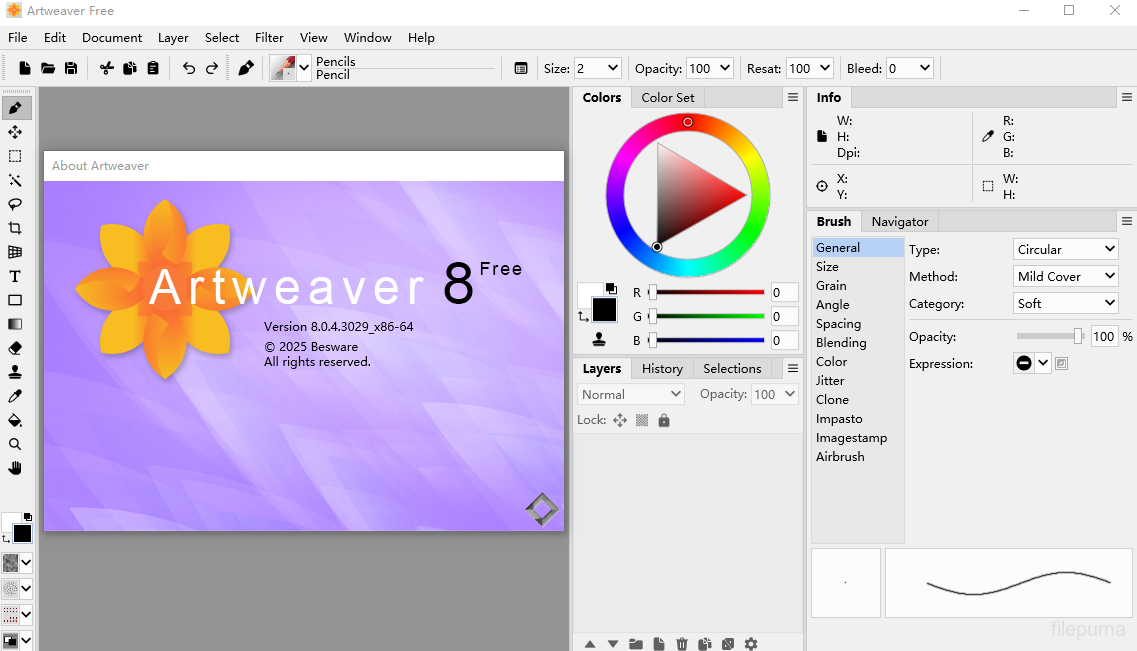Image resolution: width=1137 pixels, height=651 pixels.
Task: Open the Filter menu
Action: 269,37
